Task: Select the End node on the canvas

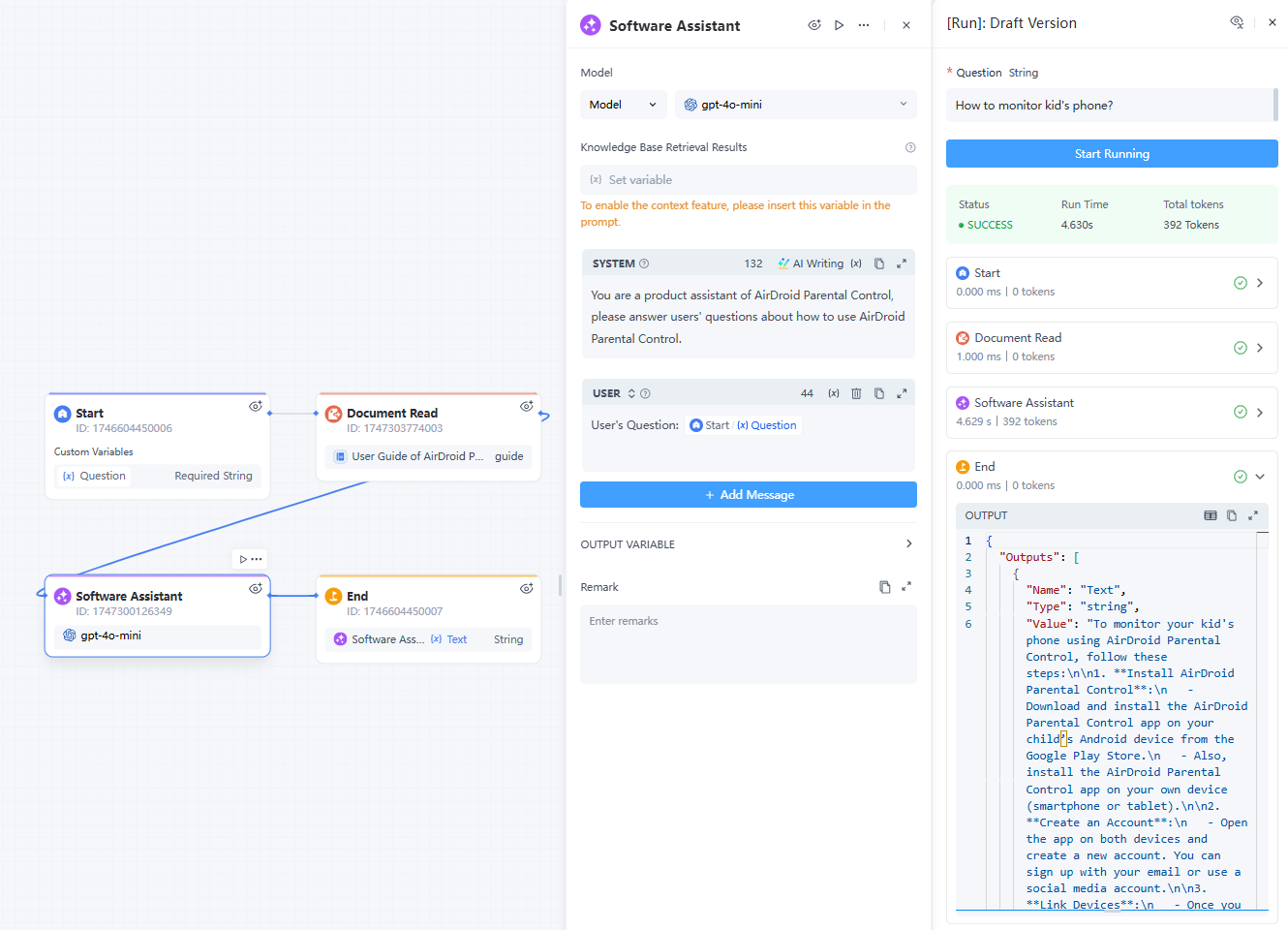Action: click(x=428, y=620)
